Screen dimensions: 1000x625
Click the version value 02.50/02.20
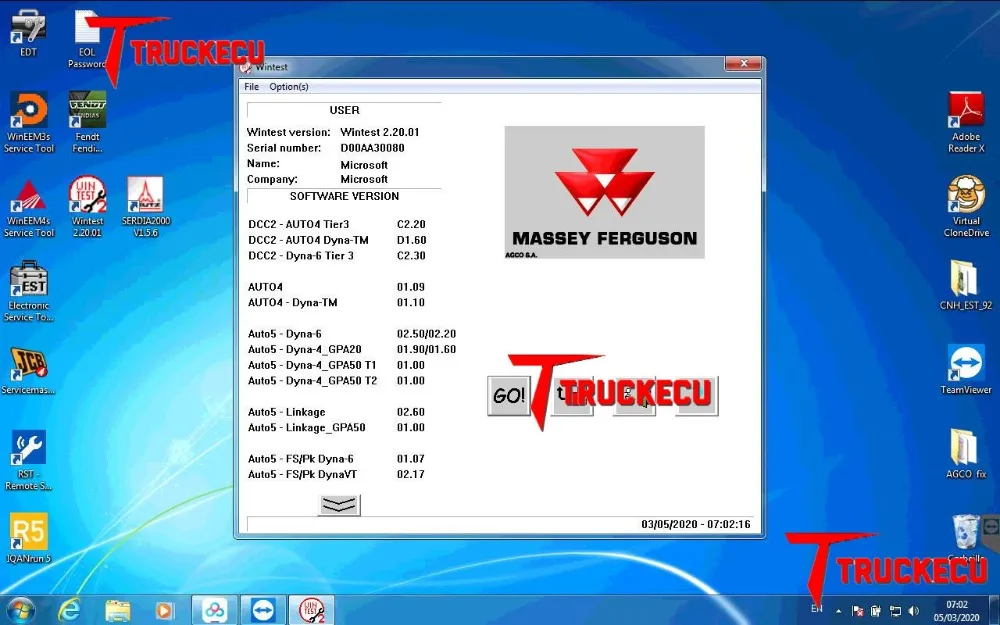(x=426, y=334)
